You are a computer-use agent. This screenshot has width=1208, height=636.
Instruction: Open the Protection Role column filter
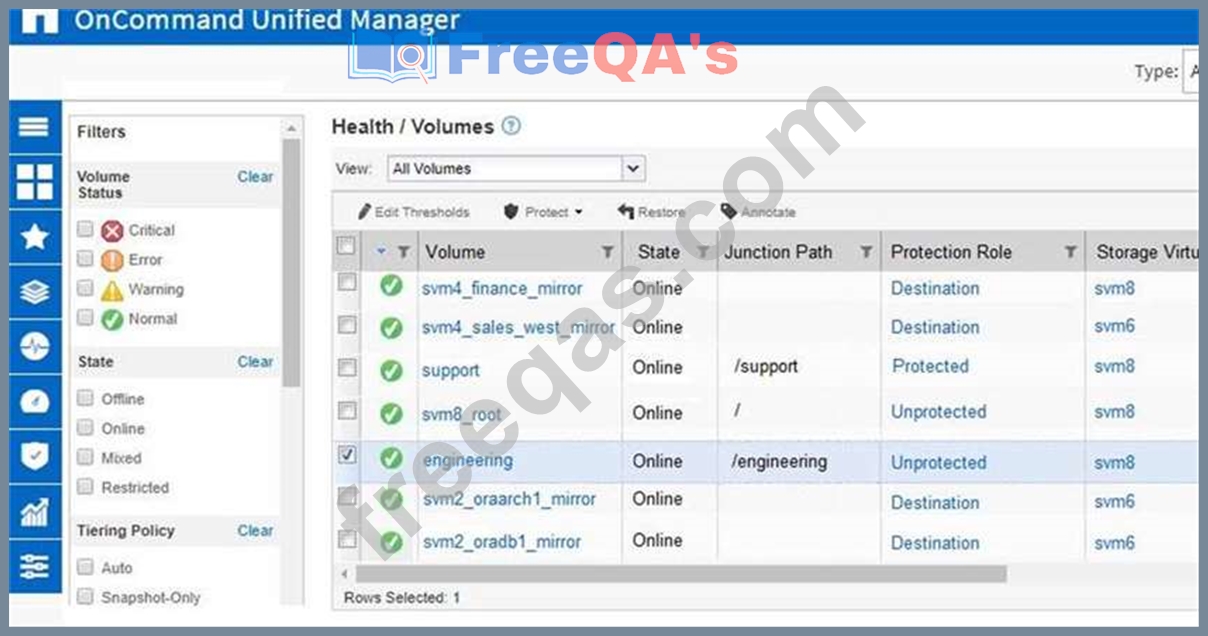tap(1070, 253)
